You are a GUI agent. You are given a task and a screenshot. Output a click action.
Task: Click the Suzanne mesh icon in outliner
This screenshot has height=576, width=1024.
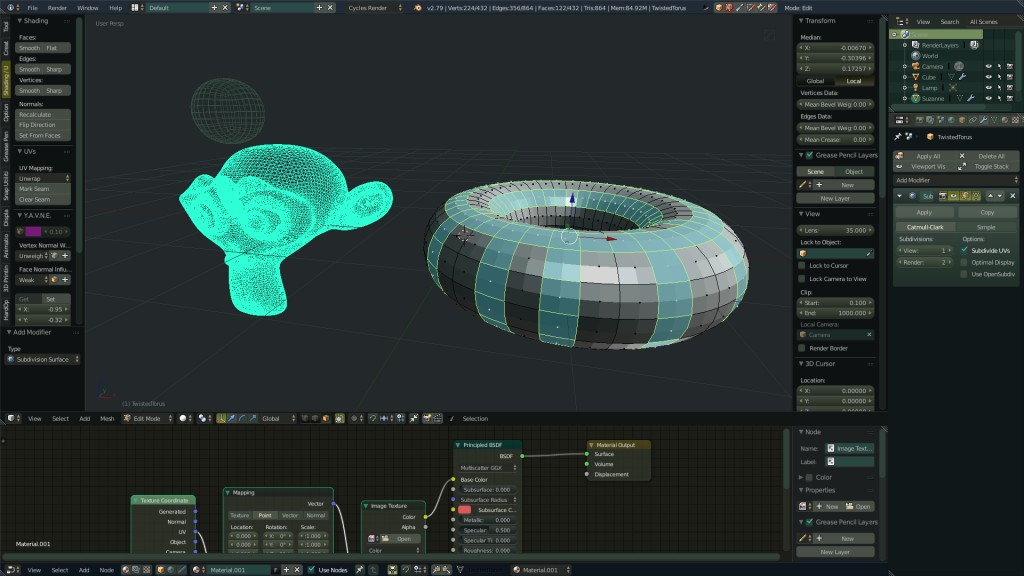click(916, 98)
